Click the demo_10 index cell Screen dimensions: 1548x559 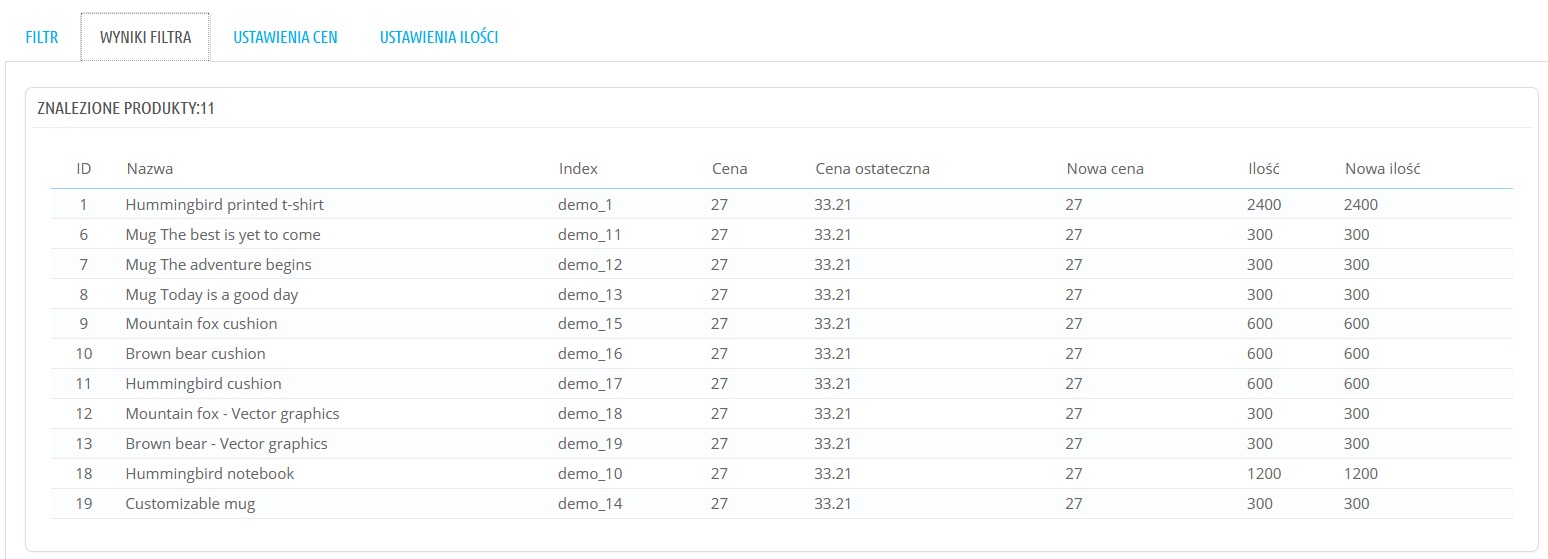coord(590,474)
